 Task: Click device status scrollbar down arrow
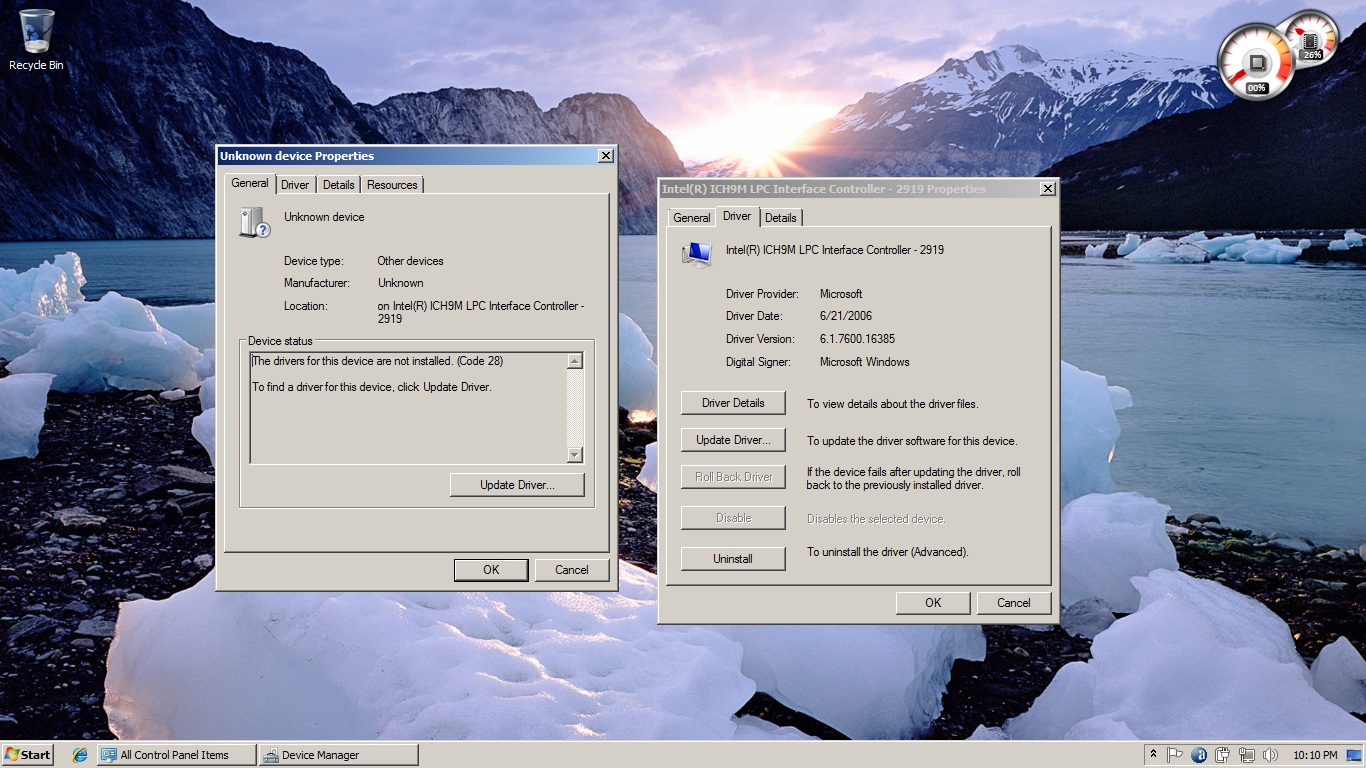point(574,455)
